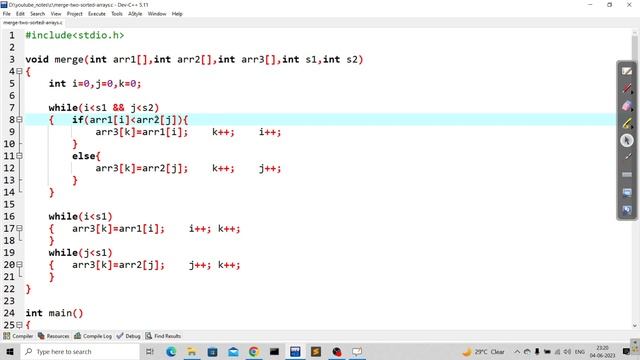This screenshot has height=360, width=640.
Task: Click the 'int main()' line
Action: 54,313
